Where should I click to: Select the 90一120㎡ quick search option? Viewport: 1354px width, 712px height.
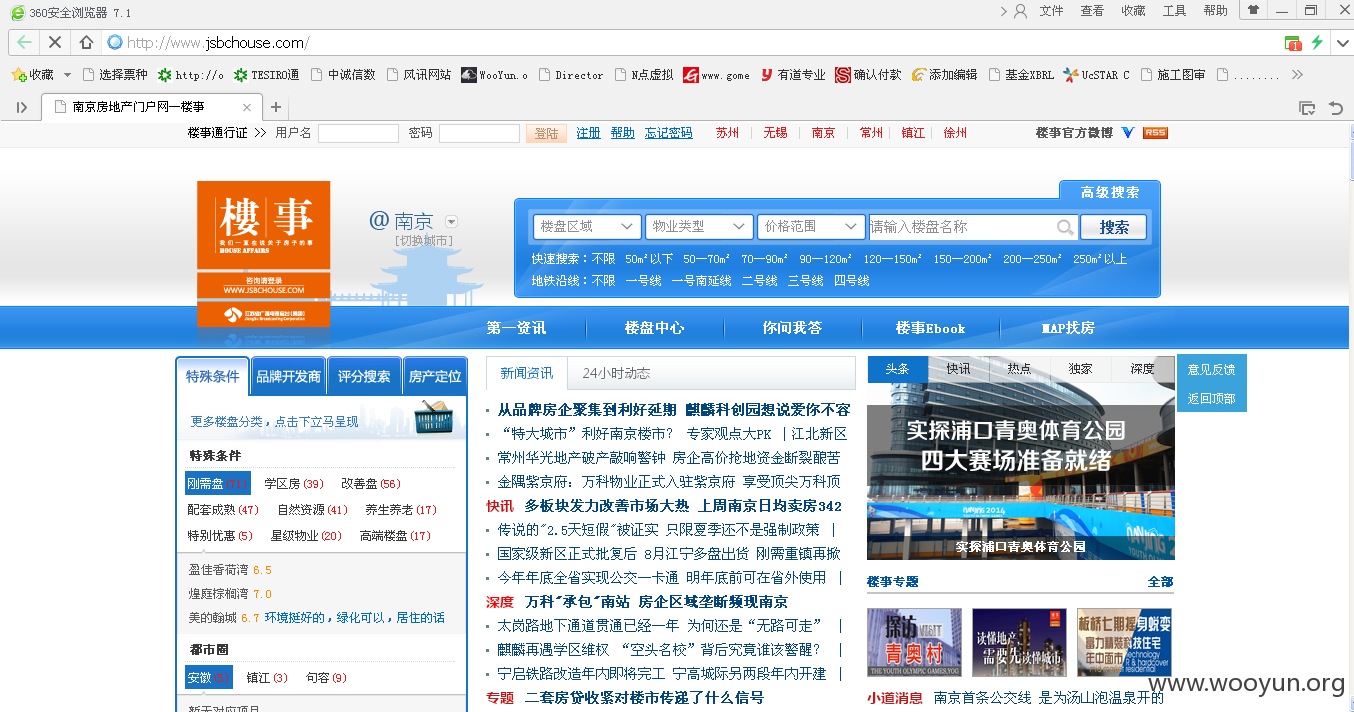[825, 259]
